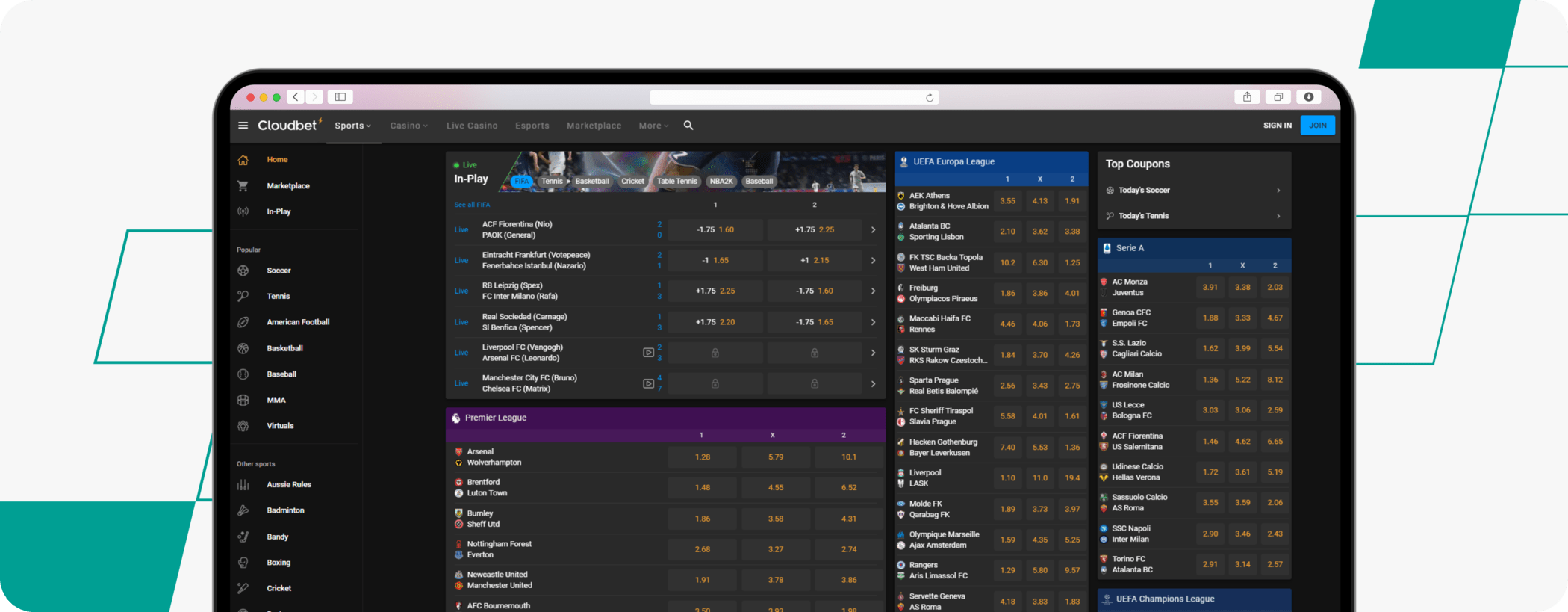Viewport: 1568px width, 612px height.
Task: Select the Badminton icon in the sidebar
Action: [243, 510]
